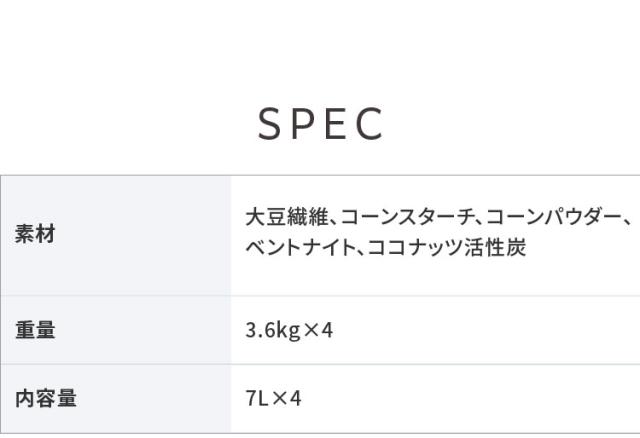
Task: Click the letter E in SPEC
Action: [334, 123]
